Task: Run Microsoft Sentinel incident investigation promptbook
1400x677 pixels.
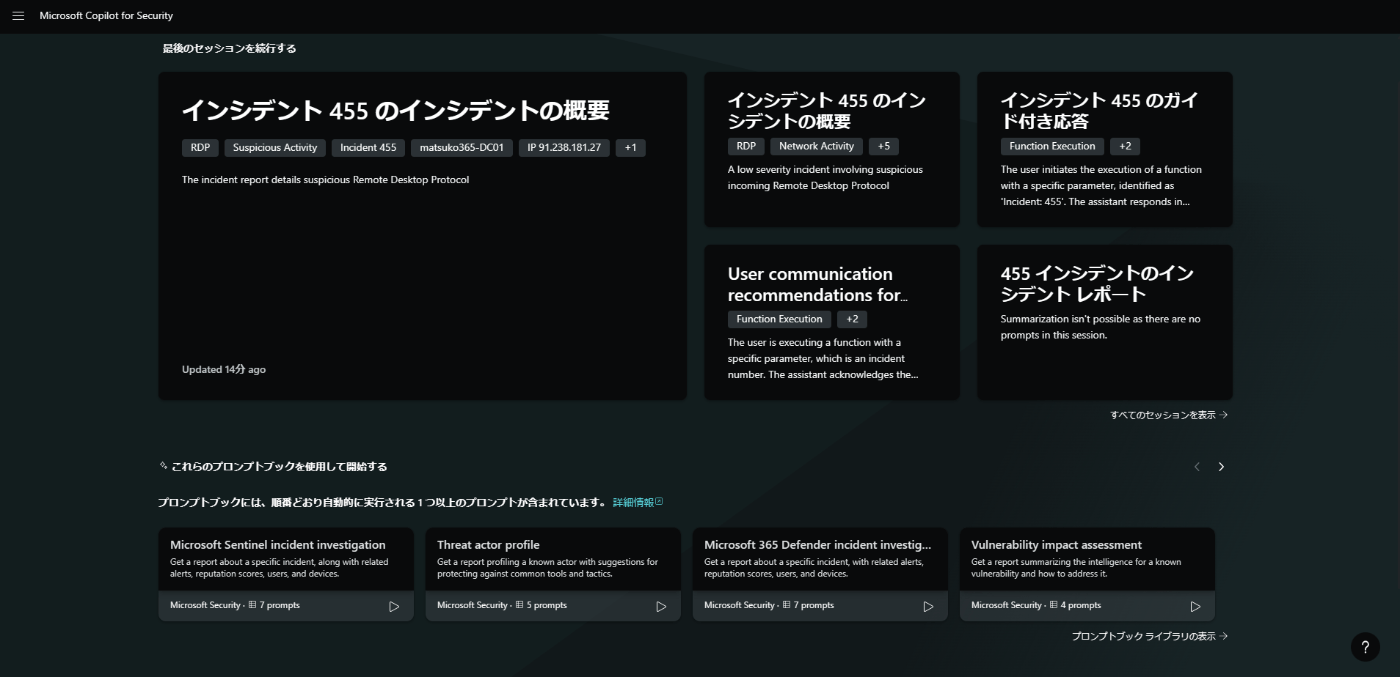Action: point(394,606)
